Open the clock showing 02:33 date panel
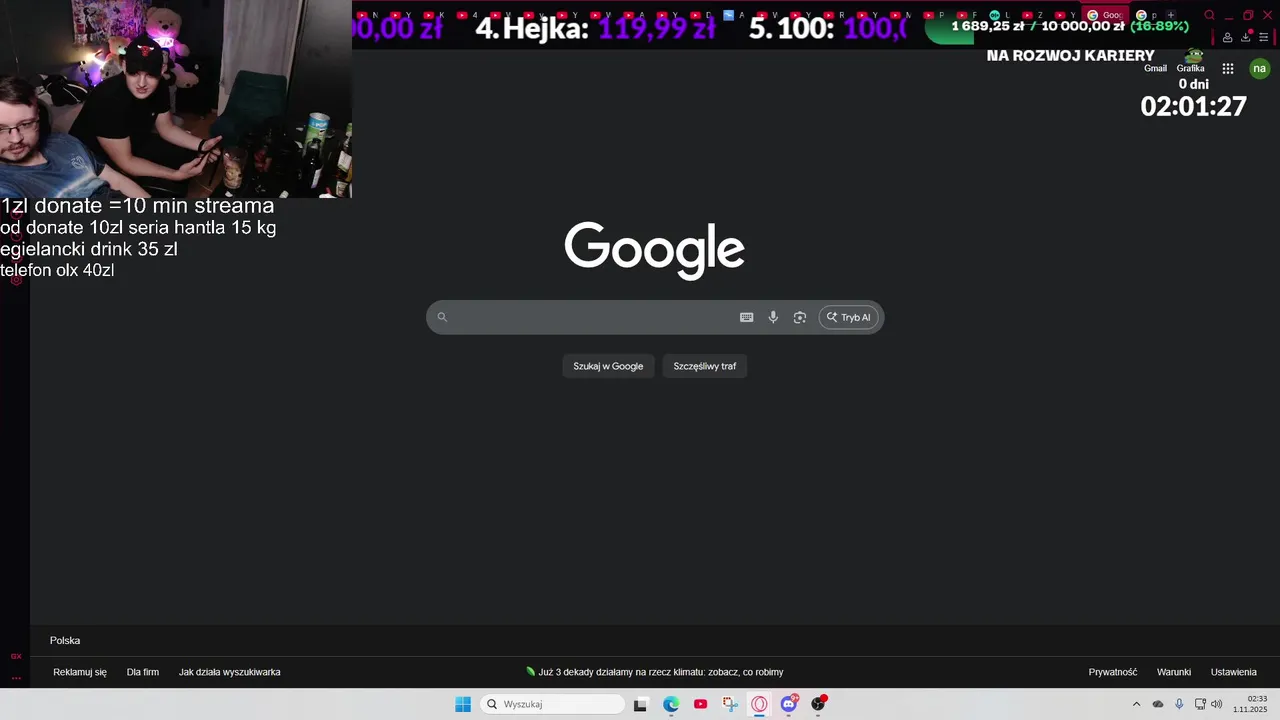1280x720 pixels. (x=1250, y=704)
